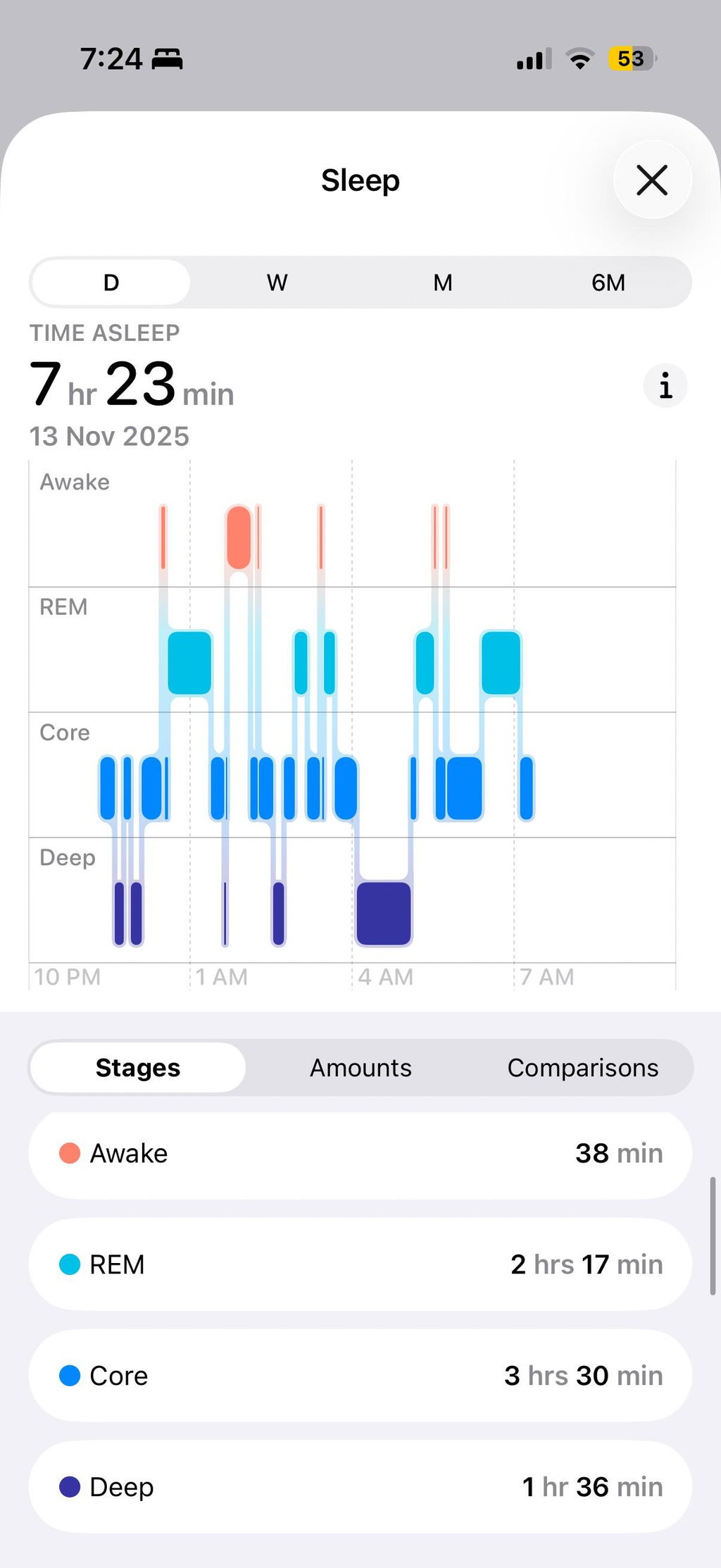The height and width of the screenshot is (1568, 721).
Task: Switch to the W week range
Action: click(277, 282)
